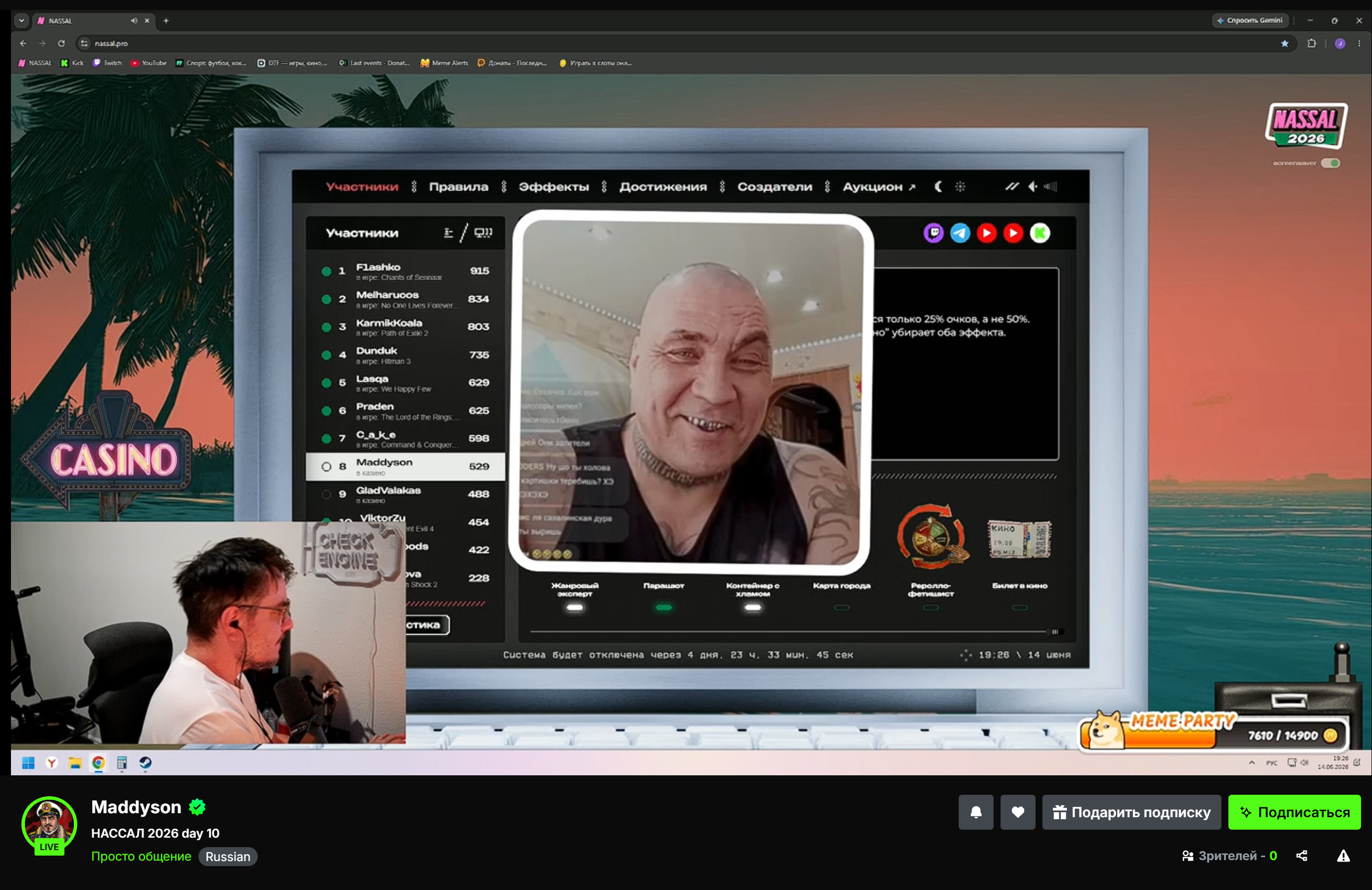Open the Создатели tab

[x=774, y=186]
